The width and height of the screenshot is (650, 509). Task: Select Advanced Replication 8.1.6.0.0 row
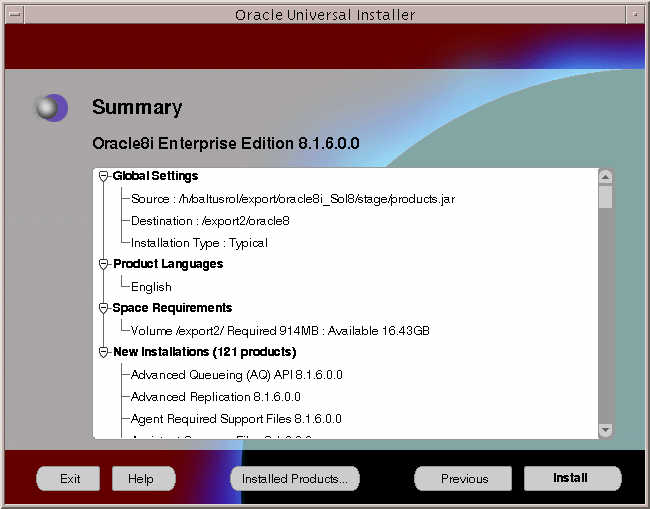tap(215, 397)
